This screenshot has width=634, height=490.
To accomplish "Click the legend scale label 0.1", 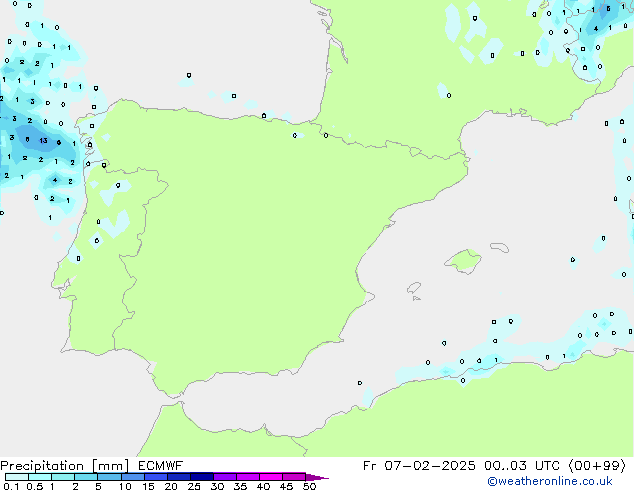I will coord(11,486).
